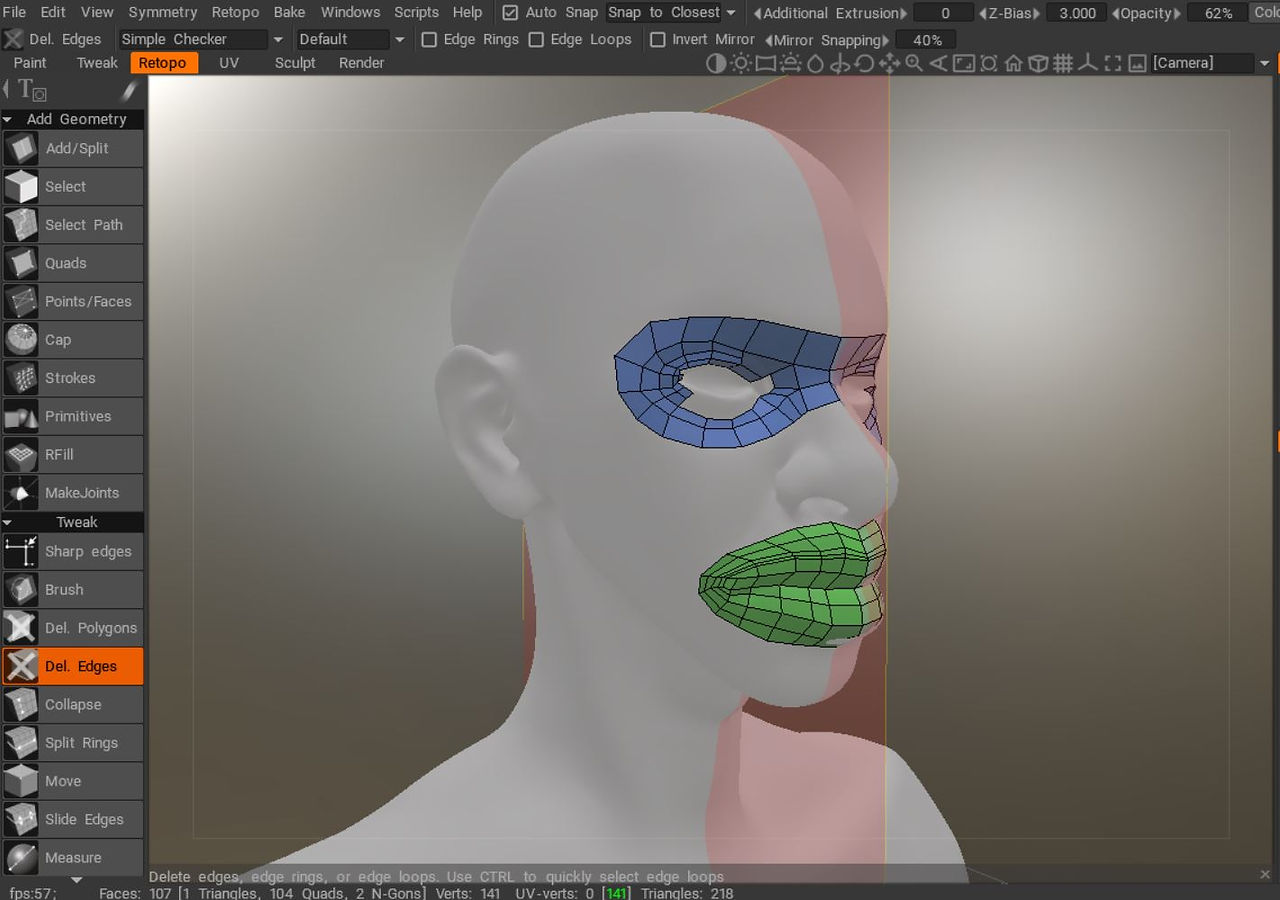This screenshot has width=1280, height=900.
Task: Activate the Strokes tool
Action: point(73,378)
